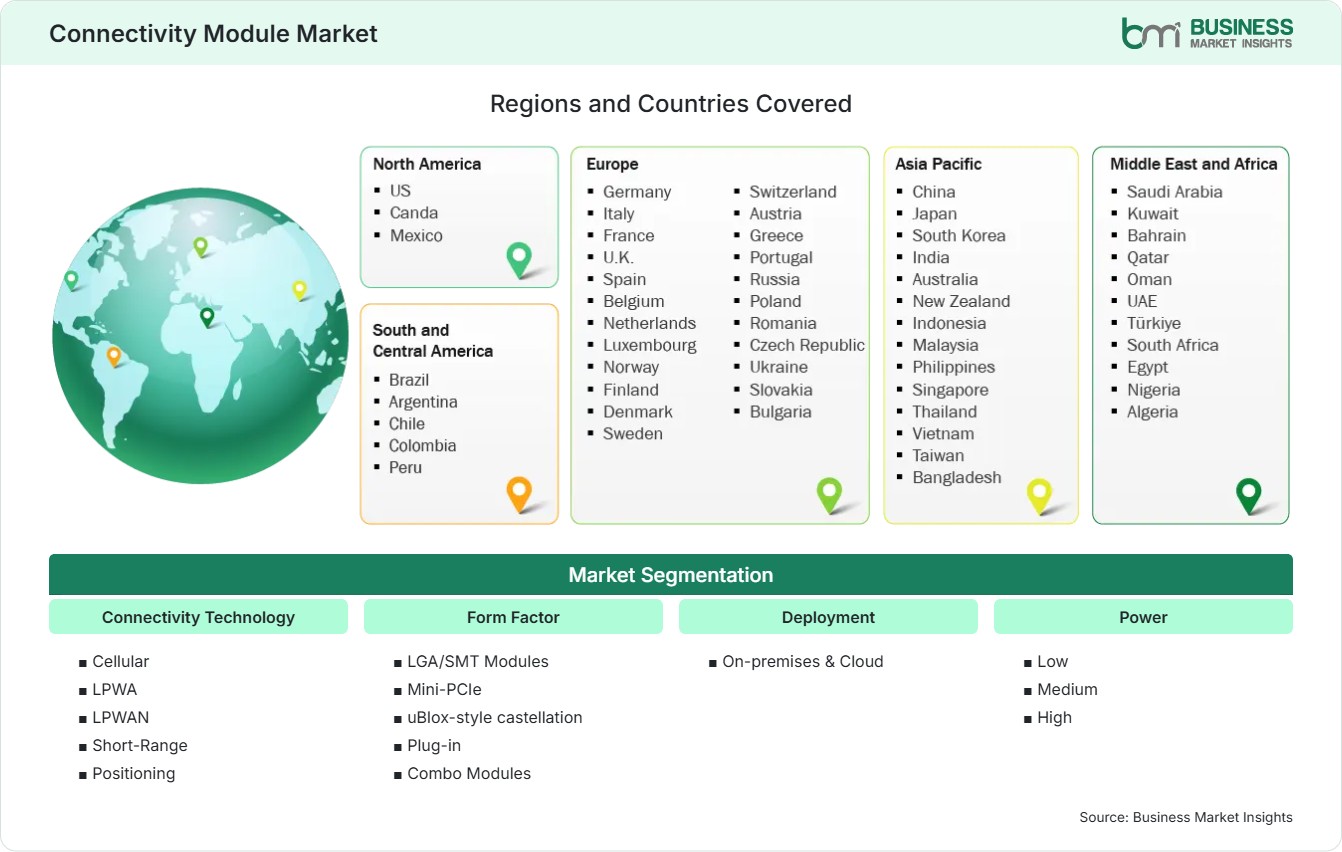Click the orange pin in South and Central America card
The image size is (1342, 852).
click(x=518, y=493)
